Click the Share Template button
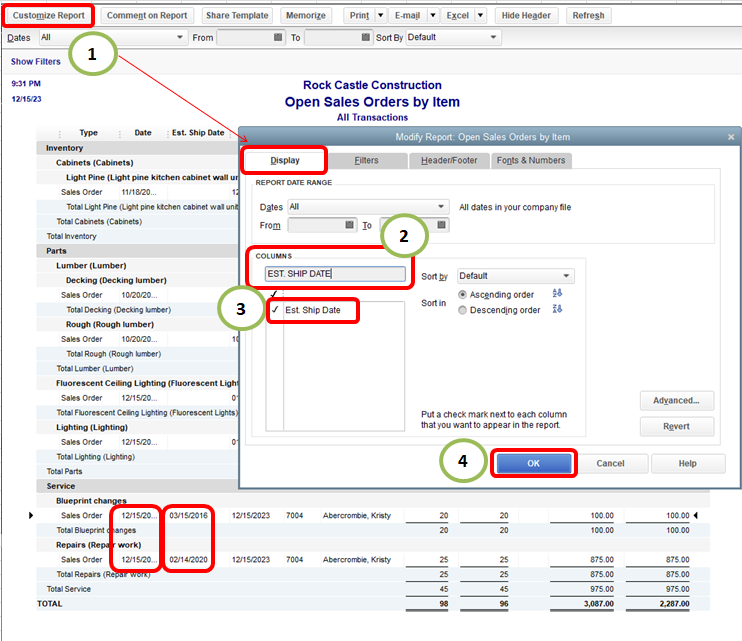 (x=237, y=15)
